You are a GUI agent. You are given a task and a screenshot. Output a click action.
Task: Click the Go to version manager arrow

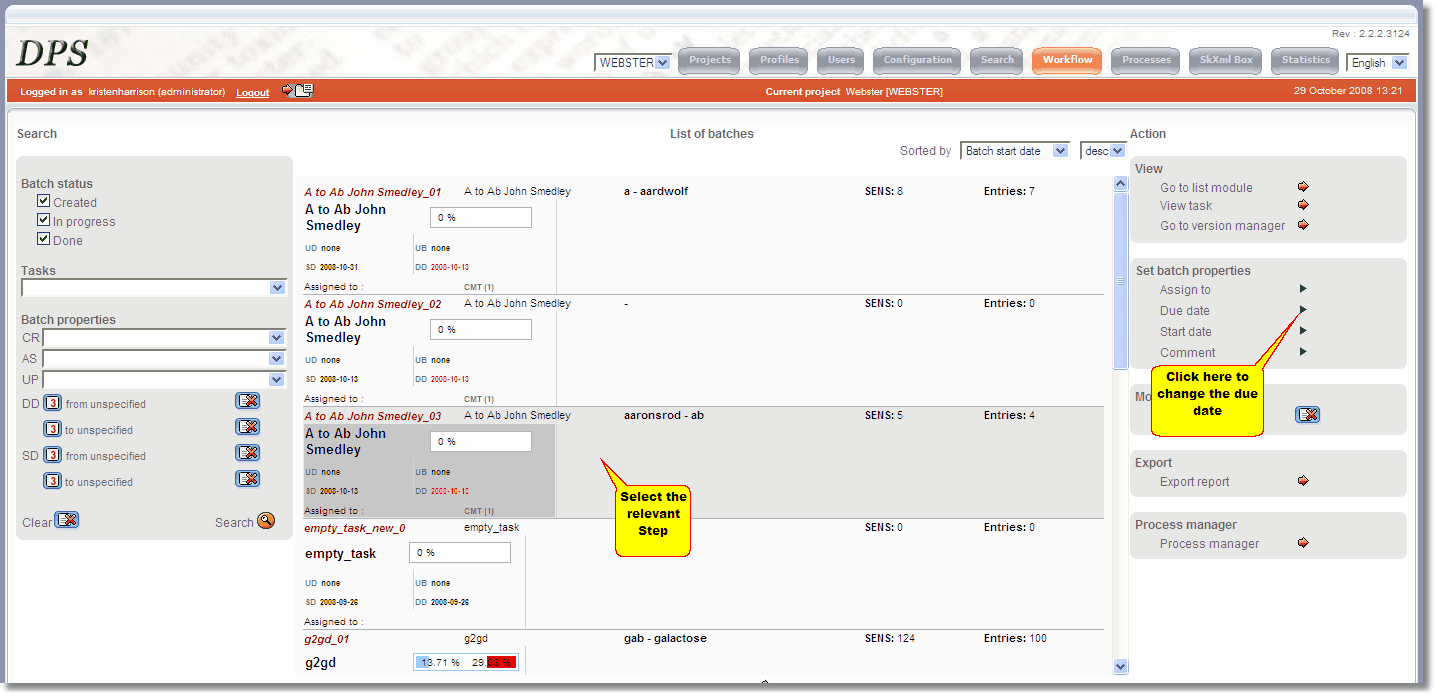pyautogui.click(x=1303, y=225)
